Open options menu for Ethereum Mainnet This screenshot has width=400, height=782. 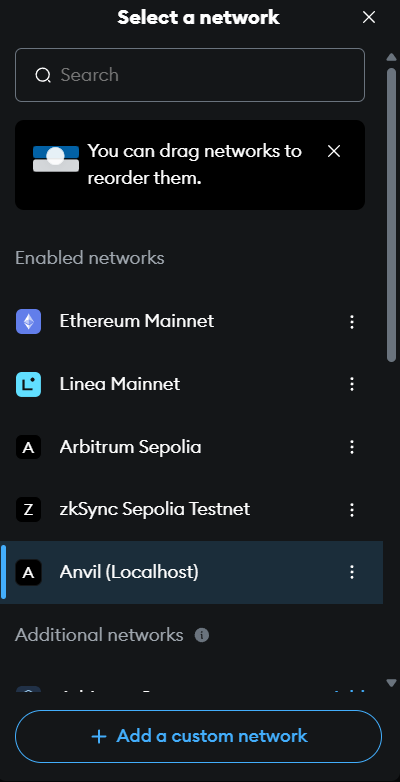352,322
